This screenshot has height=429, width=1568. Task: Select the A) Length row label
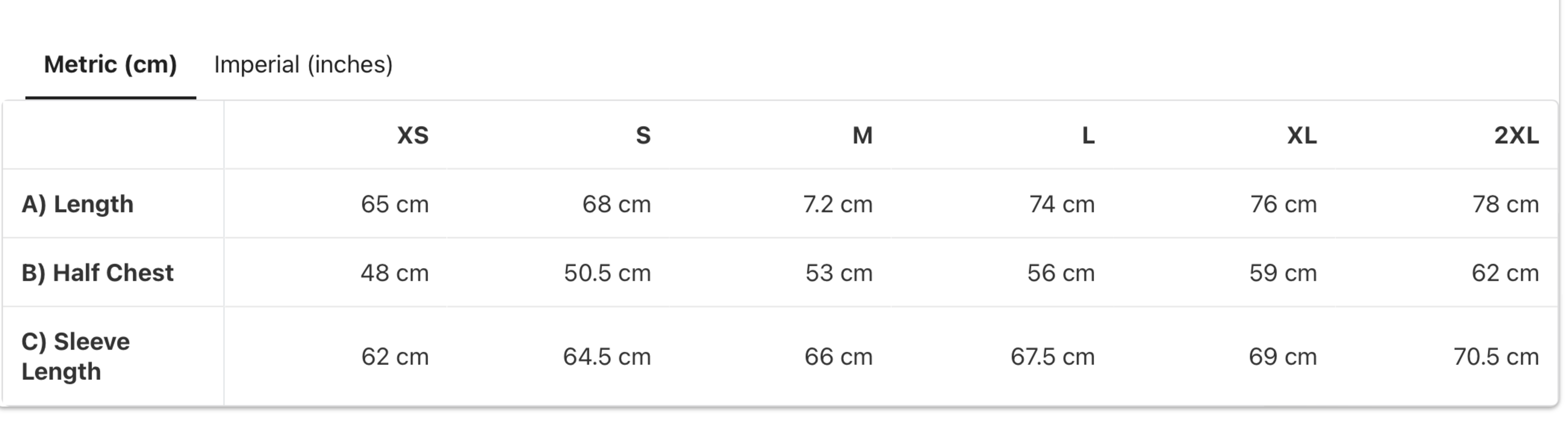[77, 204]
